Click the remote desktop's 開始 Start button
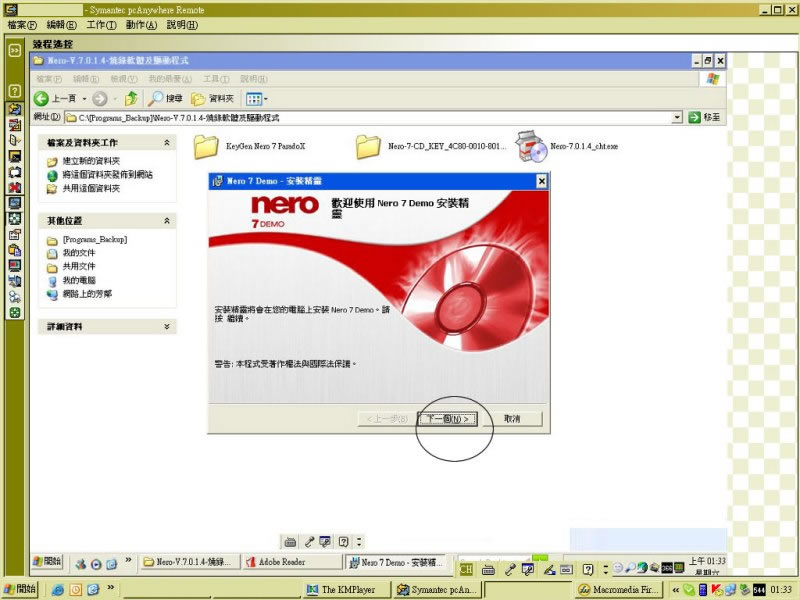The width and height of the screenshot is (800, 600). 47,561
